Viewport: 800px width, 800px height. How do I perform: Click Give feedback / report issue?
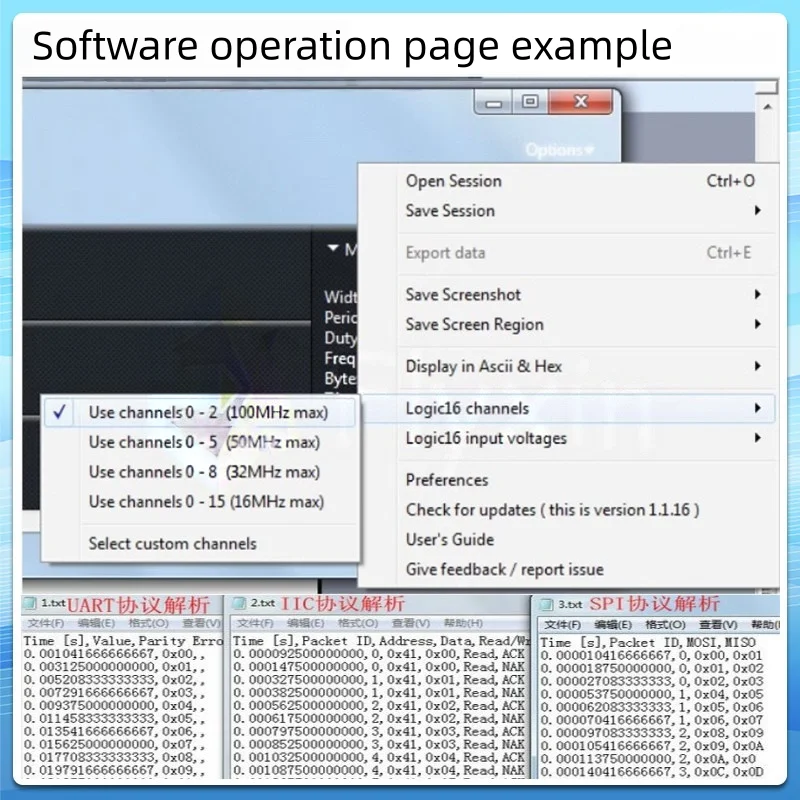(580, 569)
